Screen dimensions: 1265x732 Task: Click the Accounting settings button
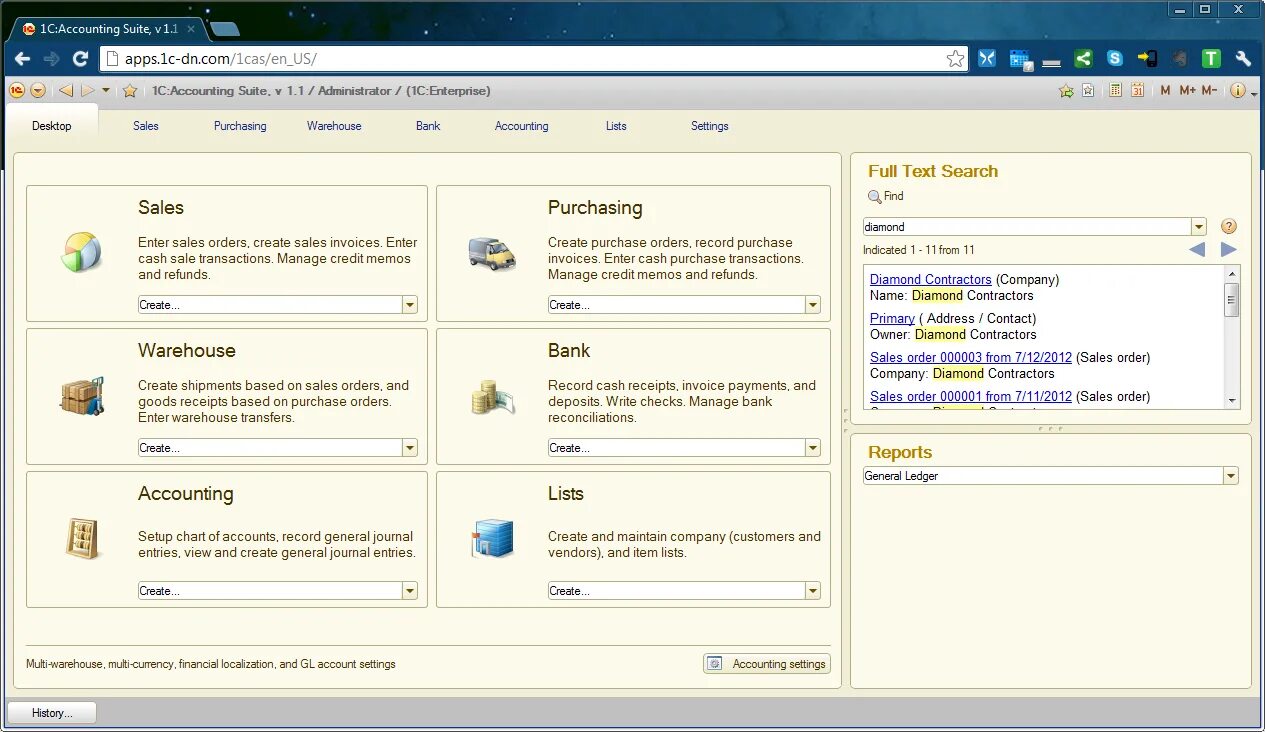coord(767,664)
